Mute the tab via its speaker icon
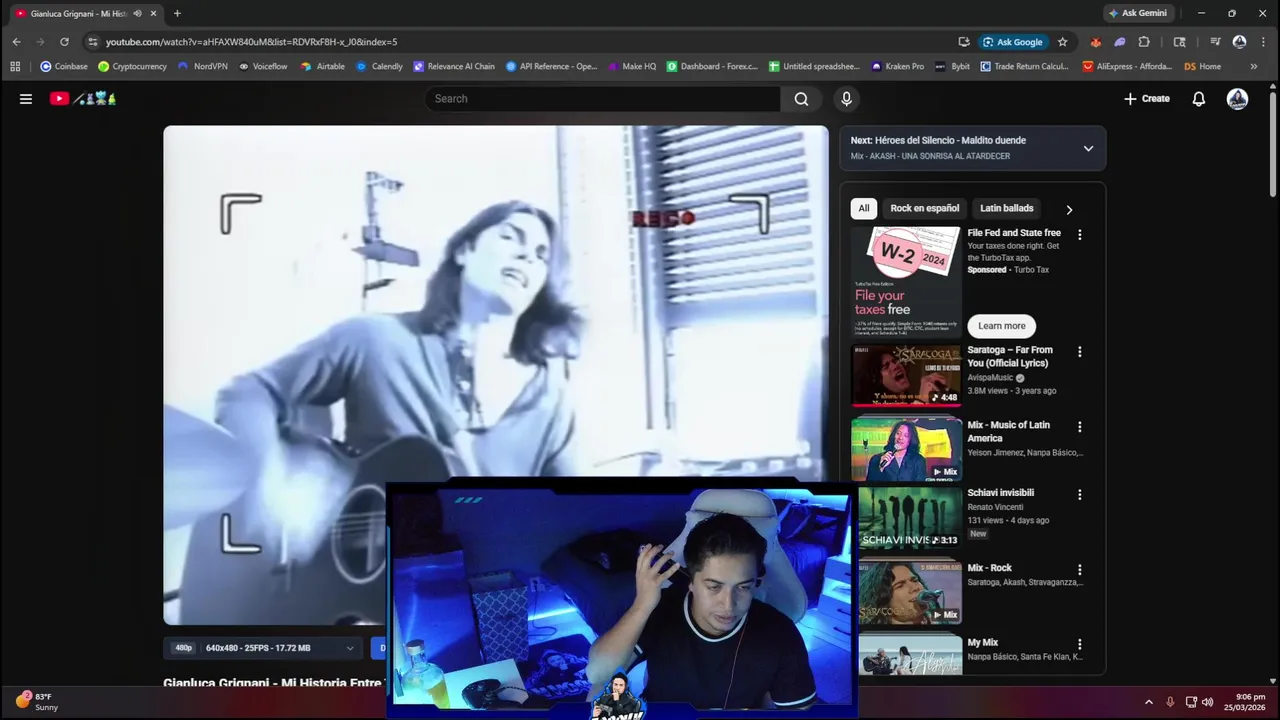The image size is (1280, 720). [137, 13]
